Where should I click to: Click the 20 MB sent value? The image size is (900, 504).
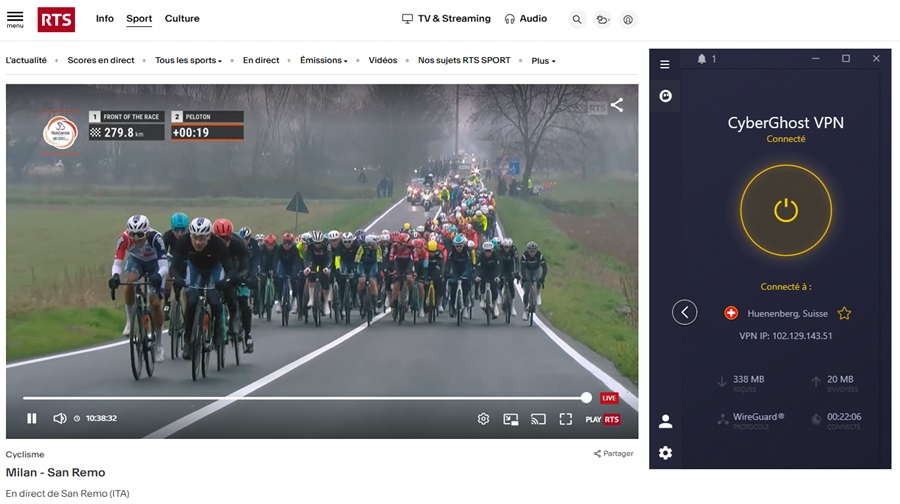[840, 379]
